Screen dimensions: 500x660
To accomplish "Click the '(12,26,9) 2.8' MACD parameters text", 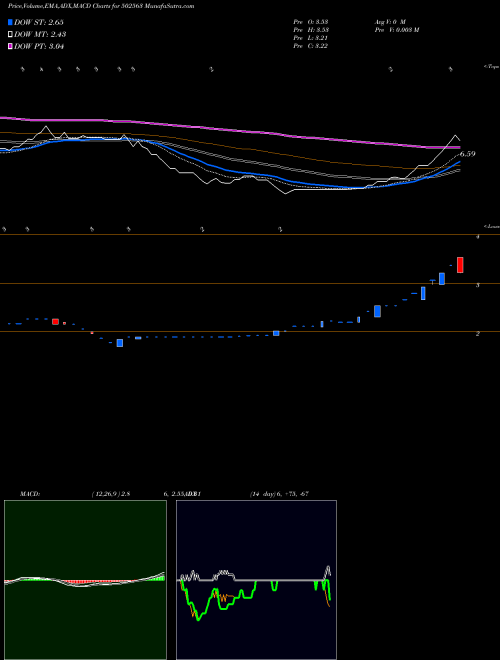I will coord(111,494).
